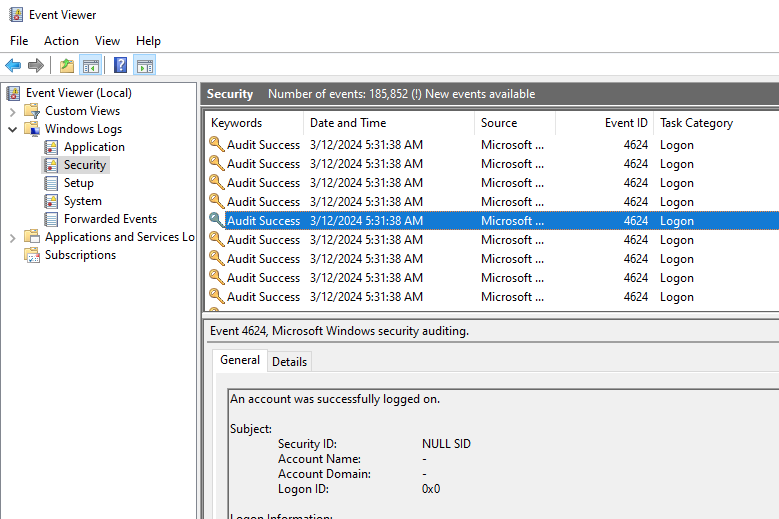Viewport: 779px width, 519px height.
Task: Expand the Custom Views node
Action: point(13,111)
